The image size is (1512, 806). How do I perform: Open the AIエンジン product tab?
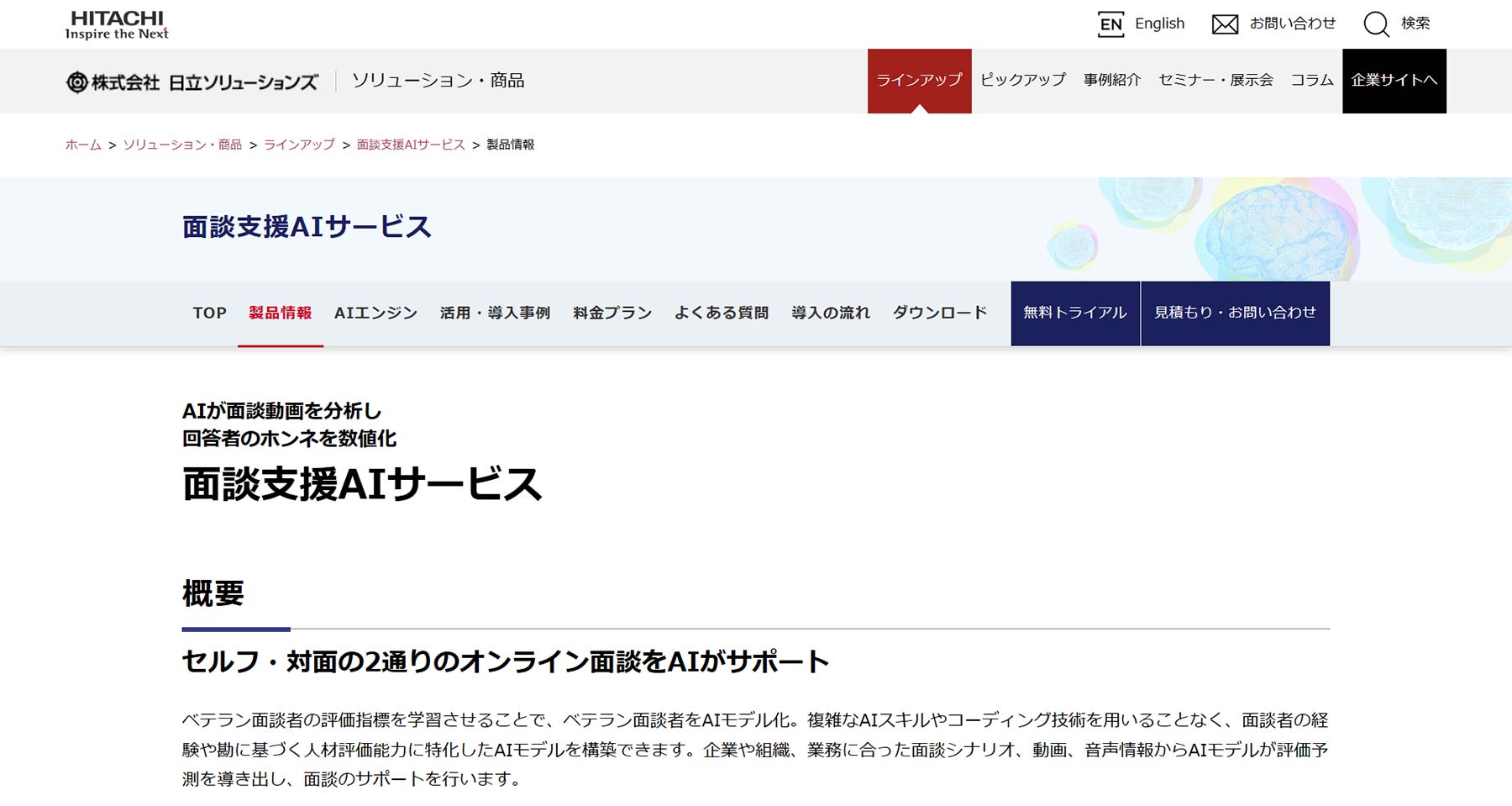375,313
